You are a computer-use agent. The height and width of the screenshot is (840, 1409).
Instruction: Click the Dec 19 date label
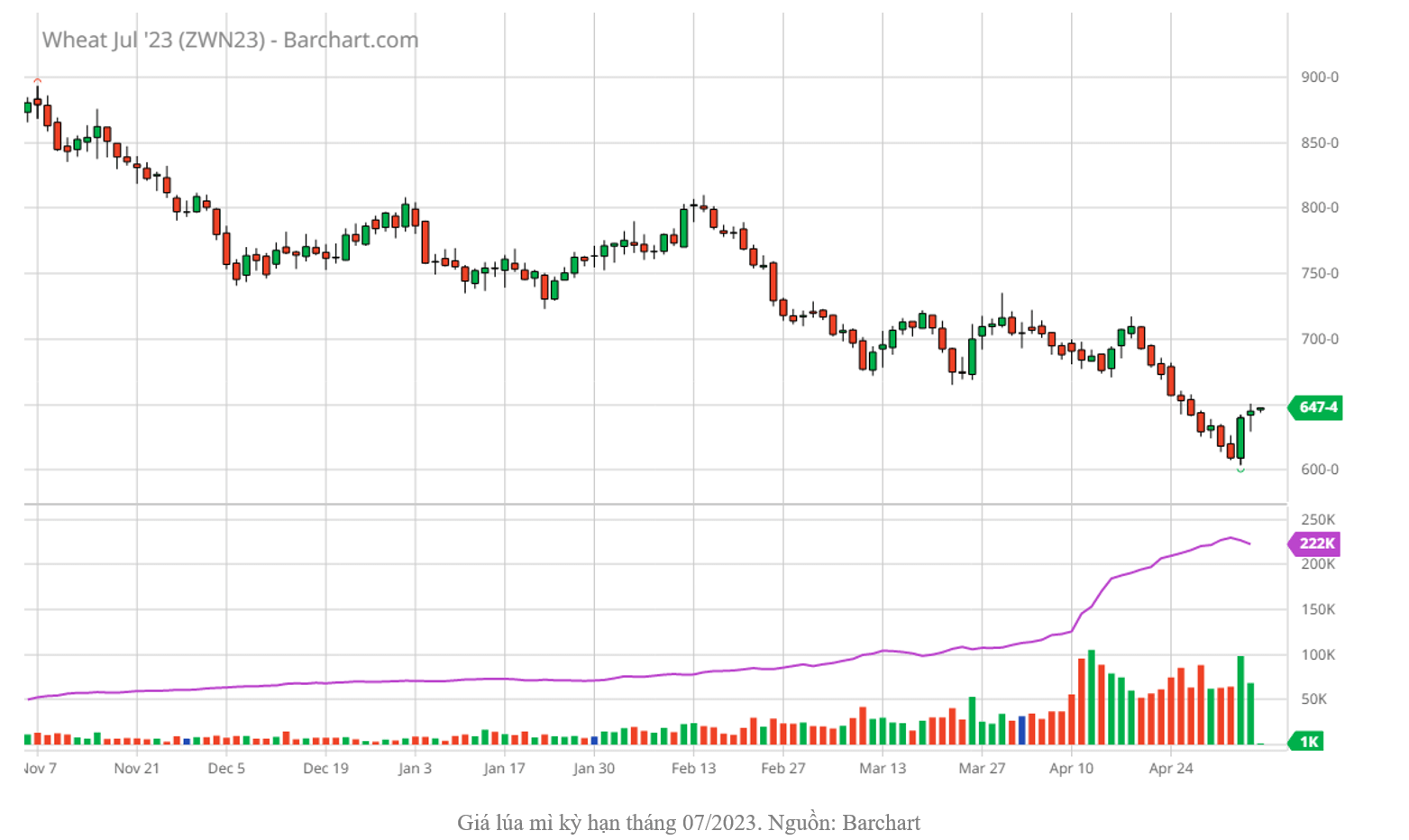pos(326,769)
